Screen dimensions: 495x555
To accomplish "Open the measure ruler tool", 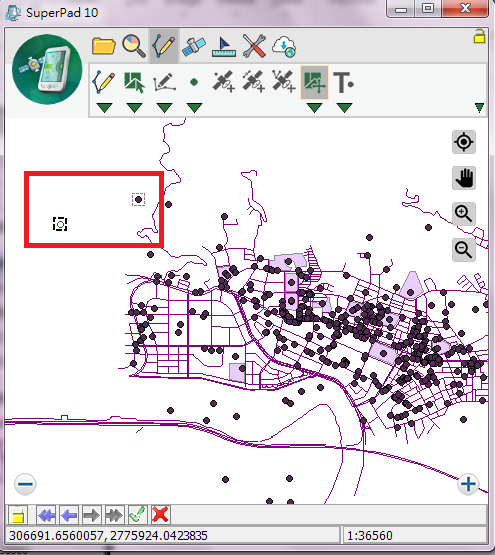I will [224, 47].
